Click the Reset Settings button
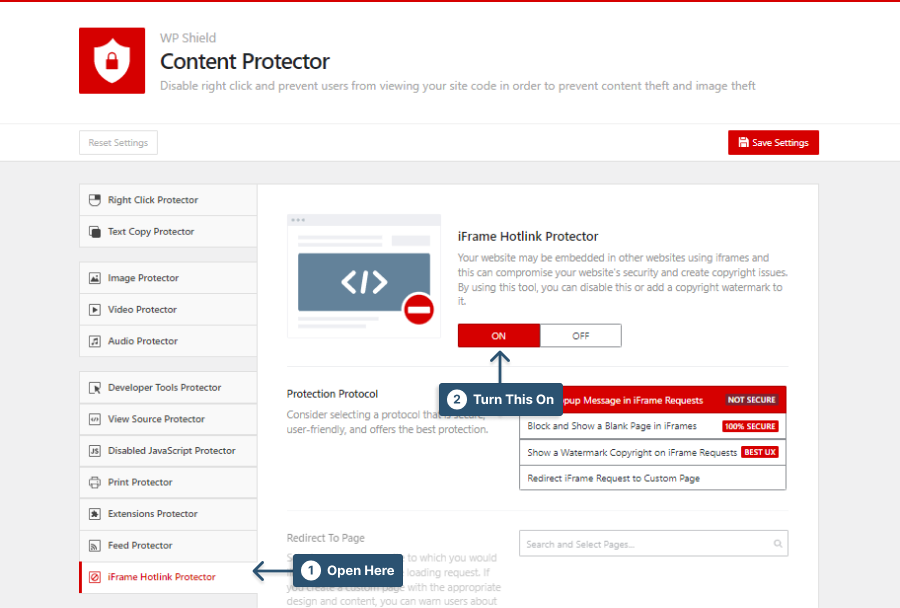900x608 pixels. coord(118,142)
